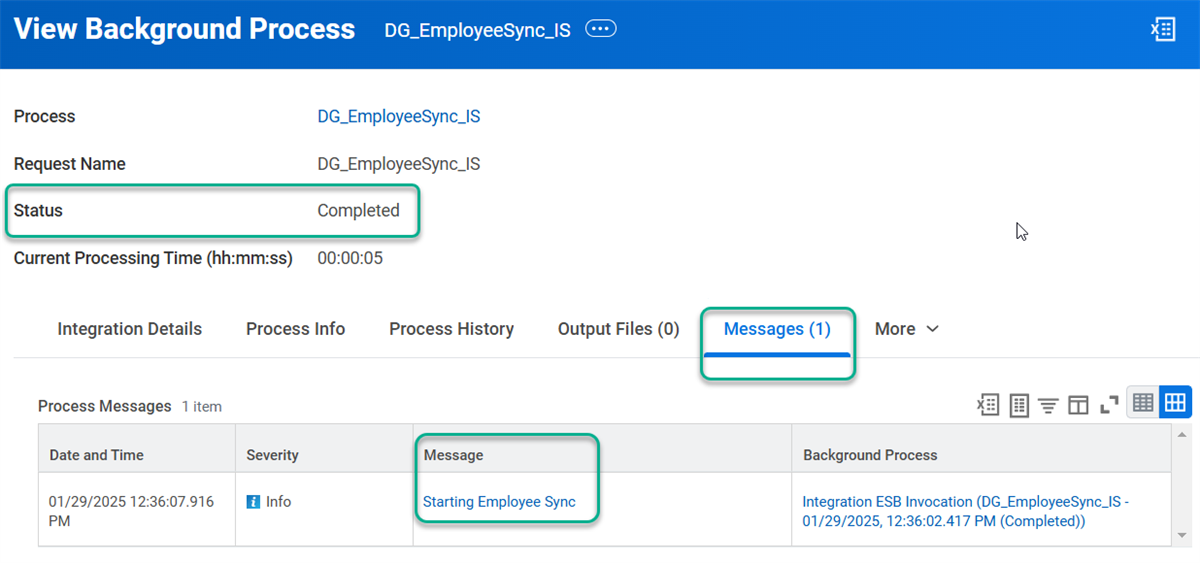Viewport: 1200px width, 563px height.
Task: Select the Completed status value
Action: click(358, 210)
